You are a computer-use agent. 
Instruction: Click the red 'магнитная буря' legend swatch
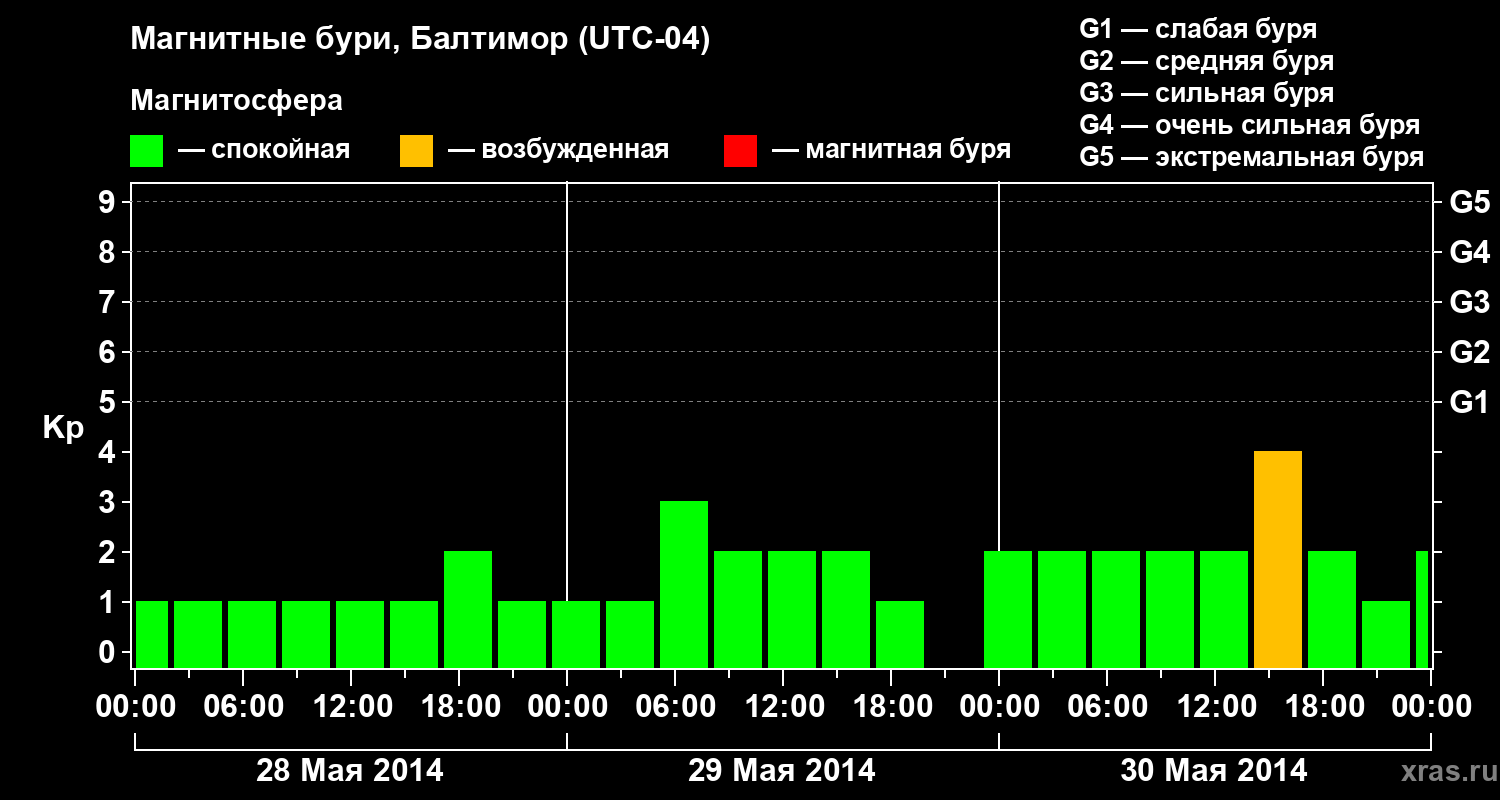tap(740, 151)
